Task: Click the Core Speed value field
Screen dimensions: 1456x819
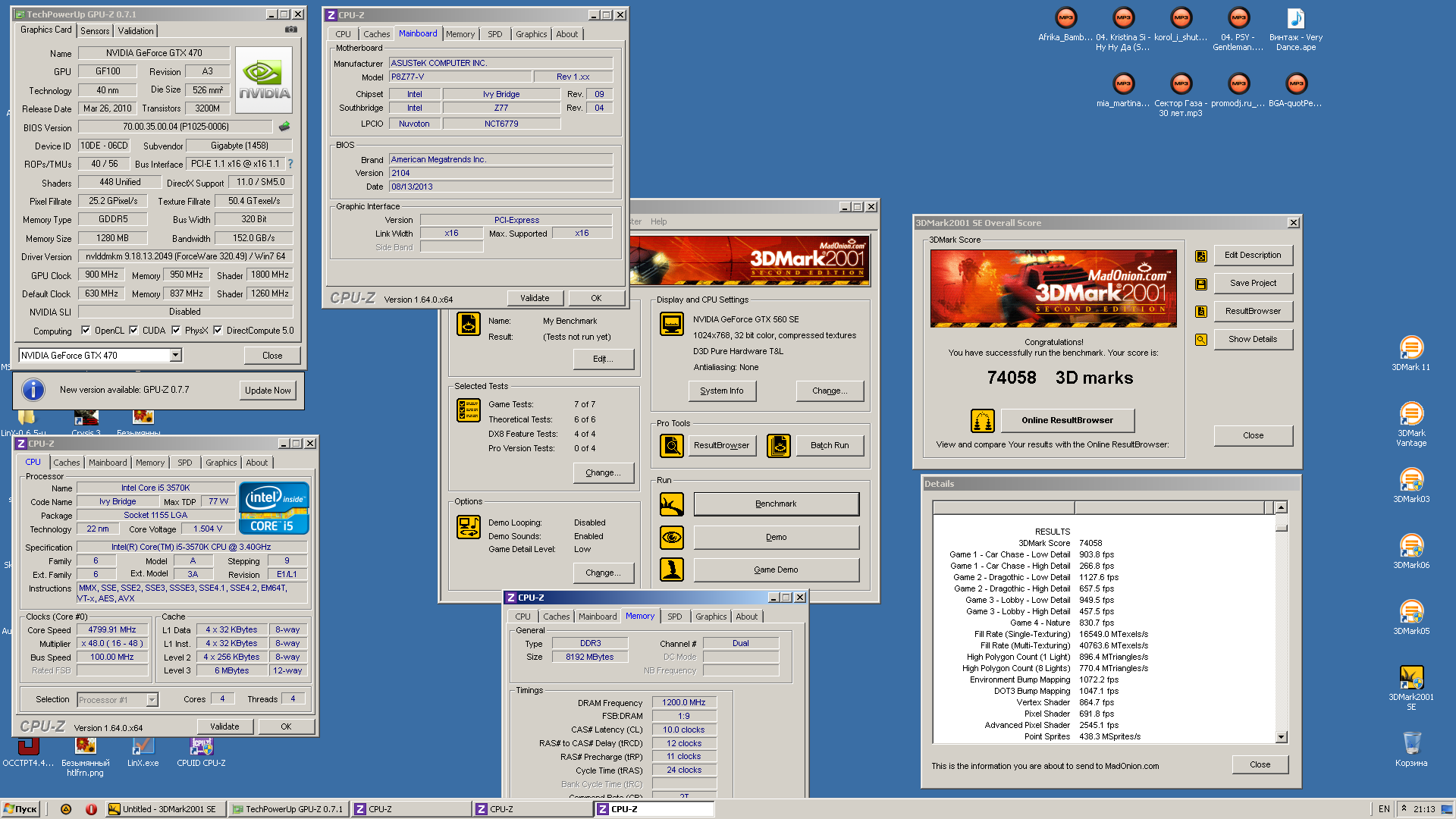Action: 112,630
